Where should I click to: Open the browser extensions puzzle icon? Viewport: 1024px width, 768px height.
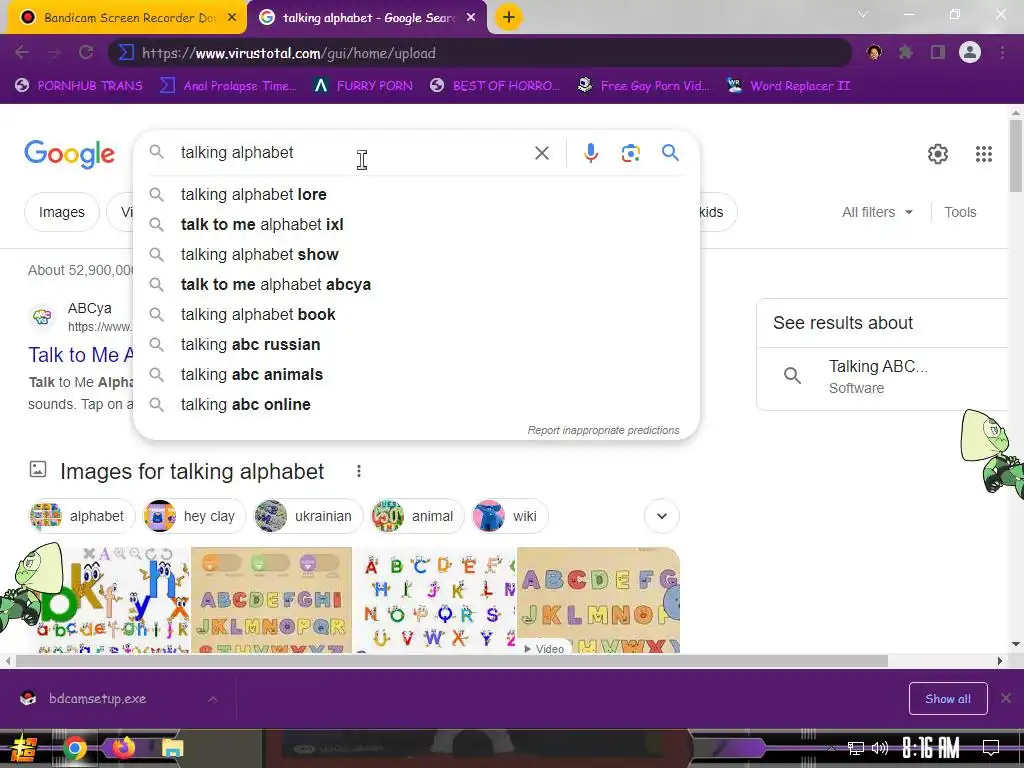point(906,52)
